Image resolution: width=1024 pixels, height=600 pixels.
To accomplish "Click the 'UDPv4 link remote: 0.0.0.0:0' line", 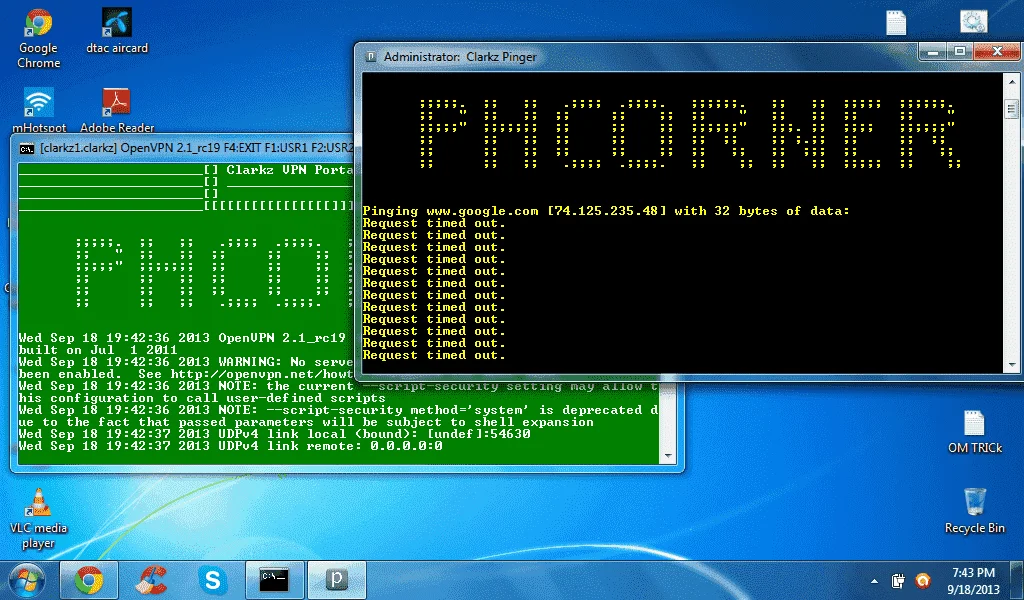I will point(231,446).
